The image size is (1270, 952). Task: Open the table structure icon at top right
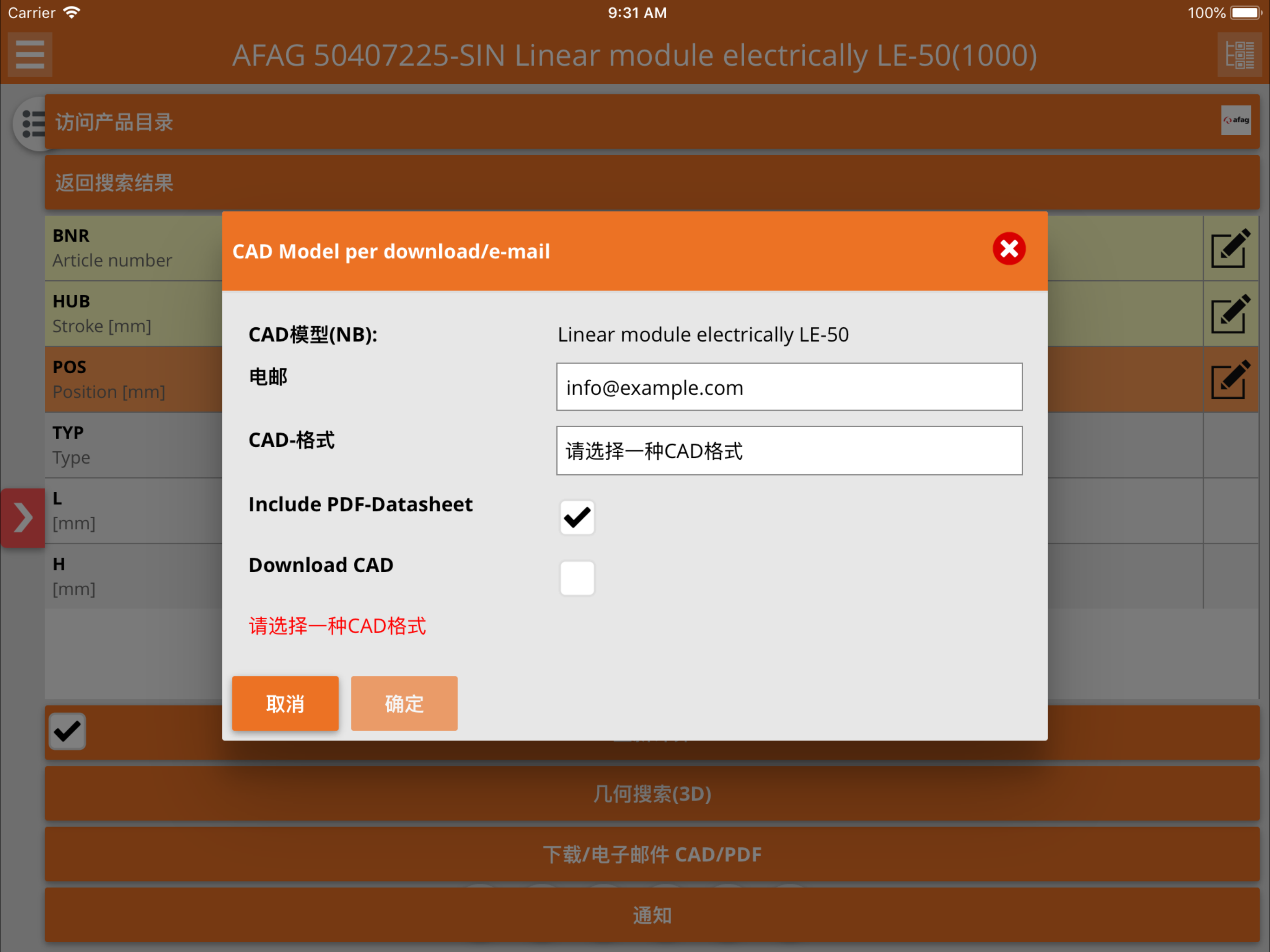[x=1240, y=54]
